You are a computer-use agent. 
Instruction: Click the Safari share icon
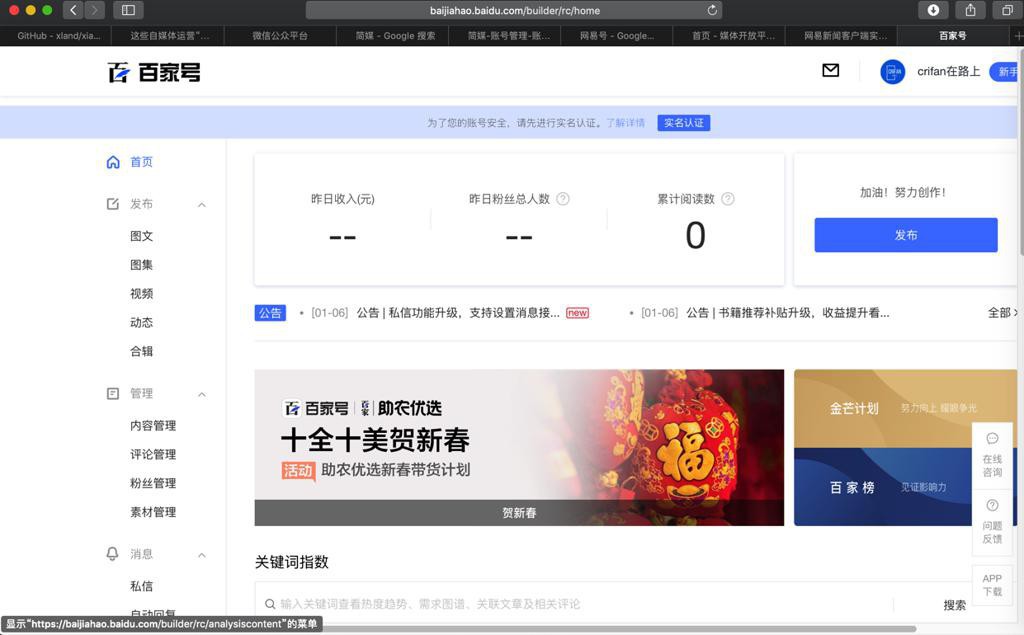click(x=970, y=10)
